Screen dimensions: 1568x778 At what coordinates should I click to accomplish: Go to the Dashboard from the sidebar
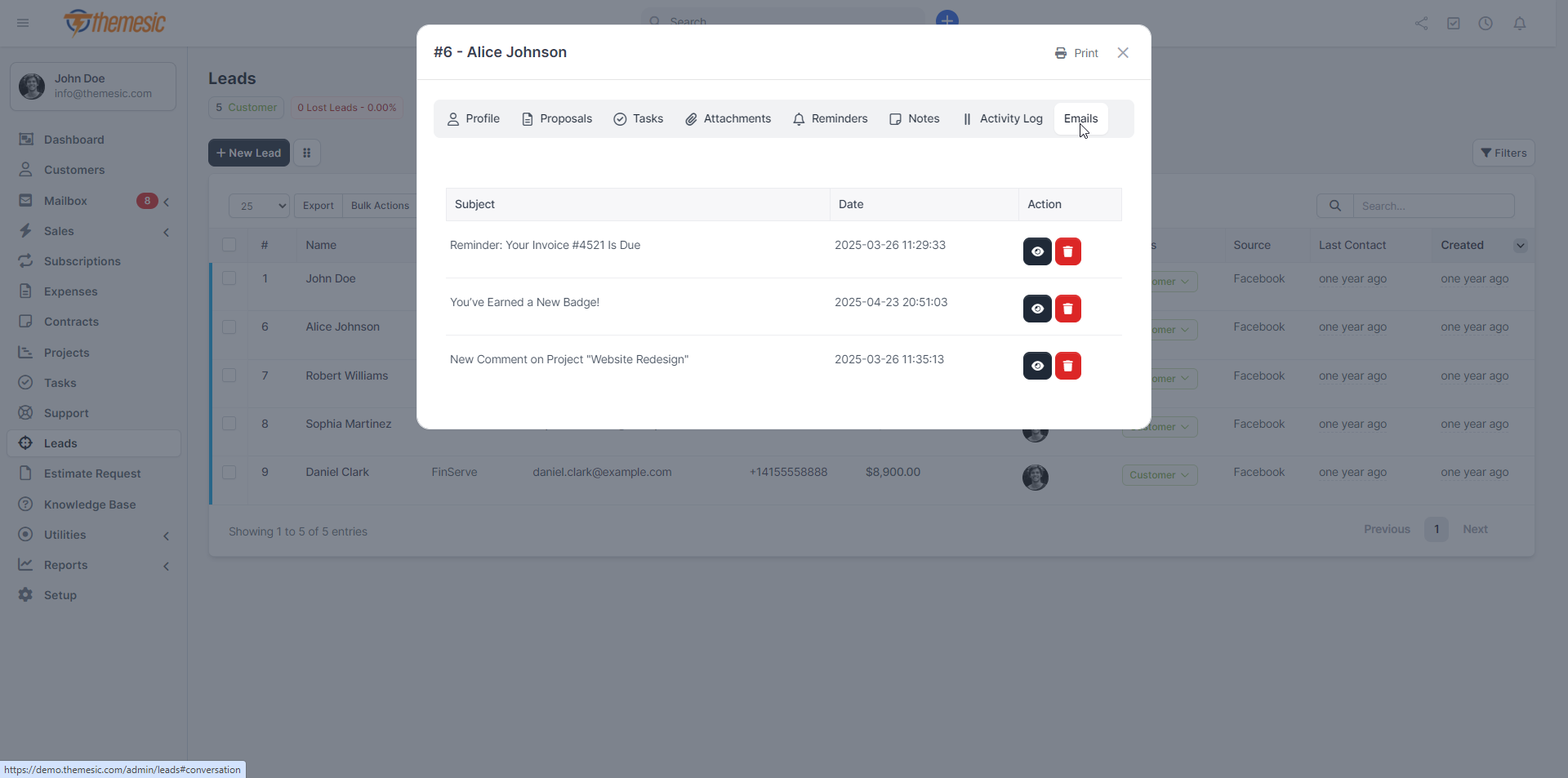point(73,139)
